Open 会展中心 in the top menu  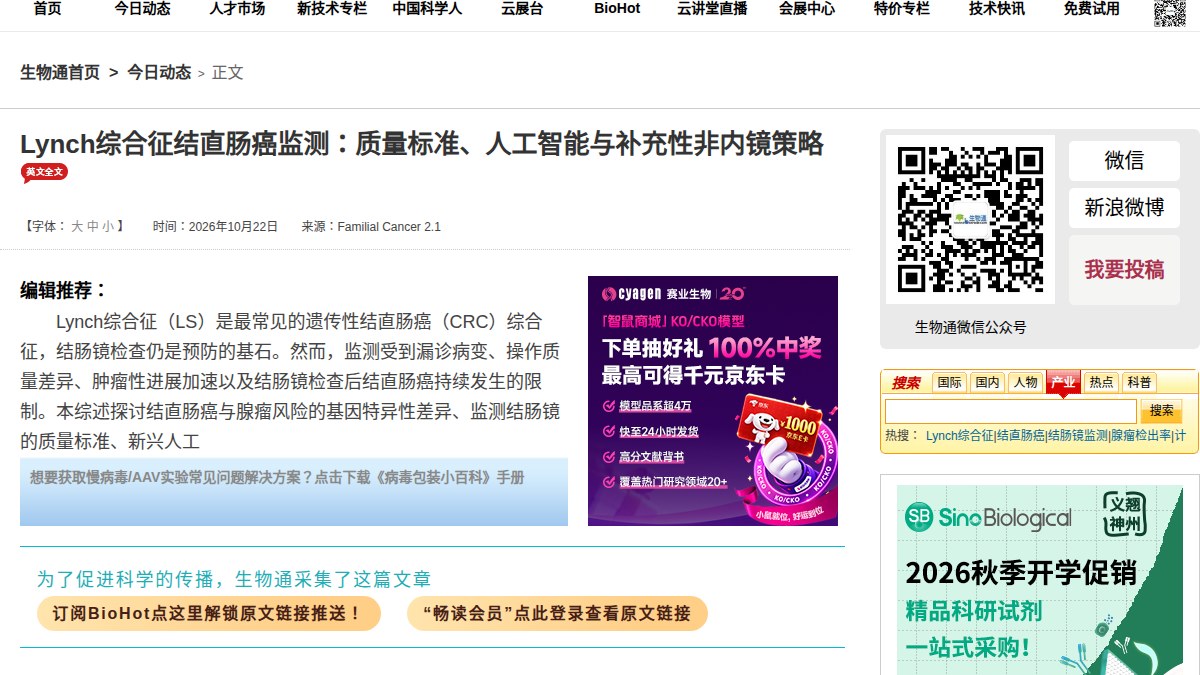(807, 9)
